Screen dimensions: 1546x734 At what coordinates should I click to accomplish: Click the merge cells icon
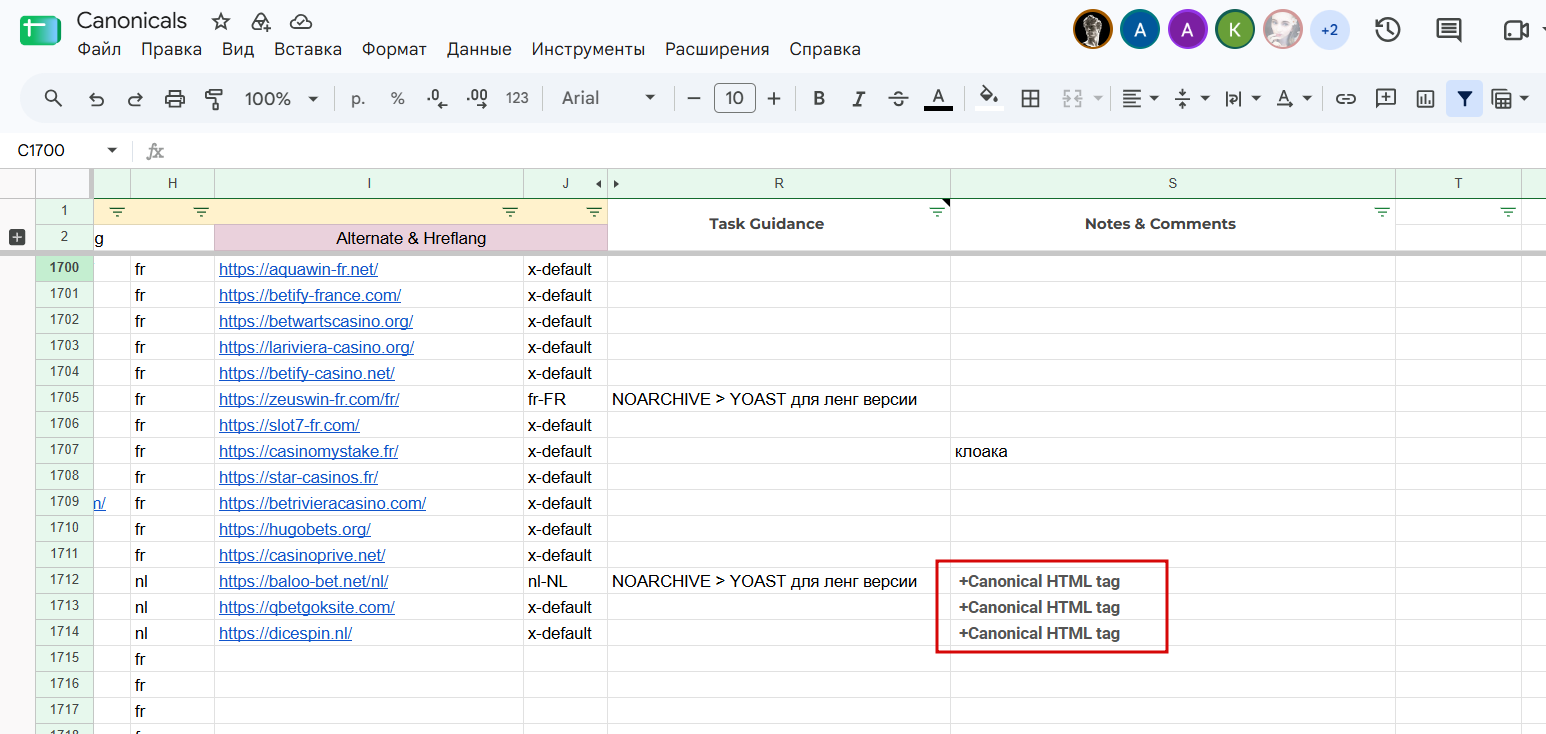(x=1072, y=98)
